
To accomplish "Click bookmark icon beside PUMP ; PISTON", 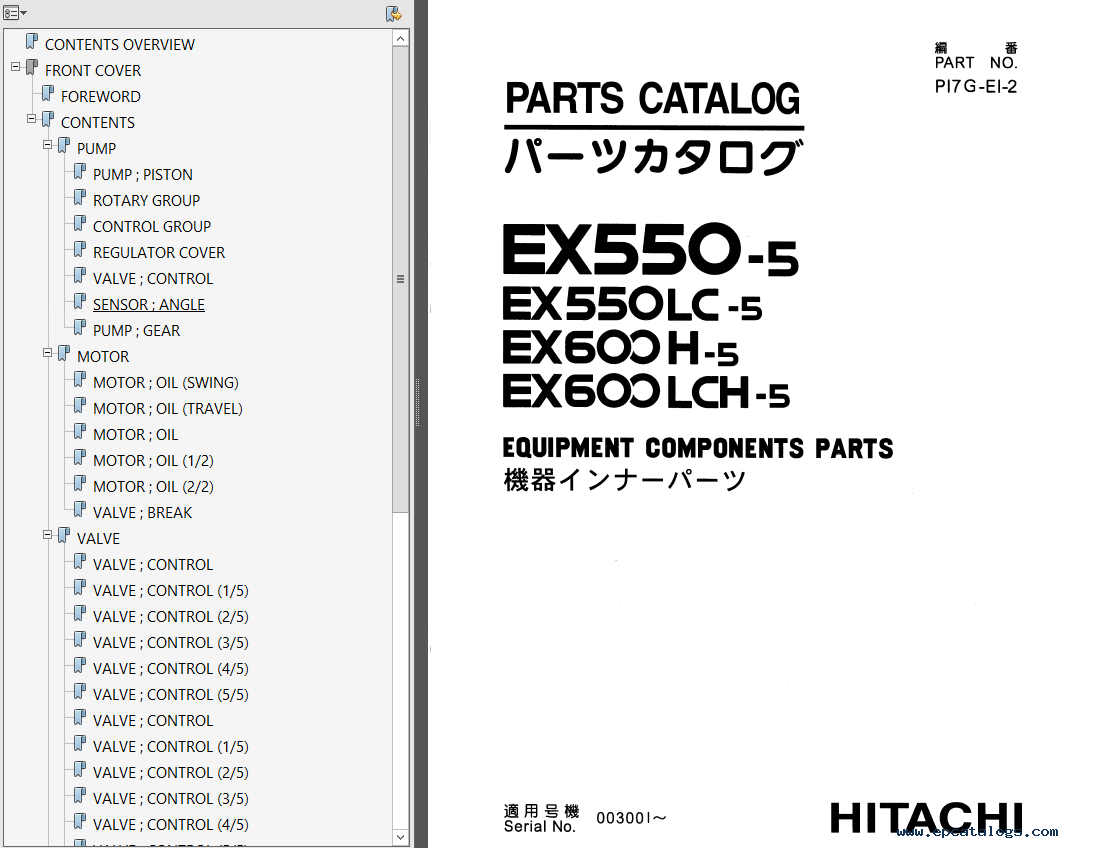I will 80,171.
